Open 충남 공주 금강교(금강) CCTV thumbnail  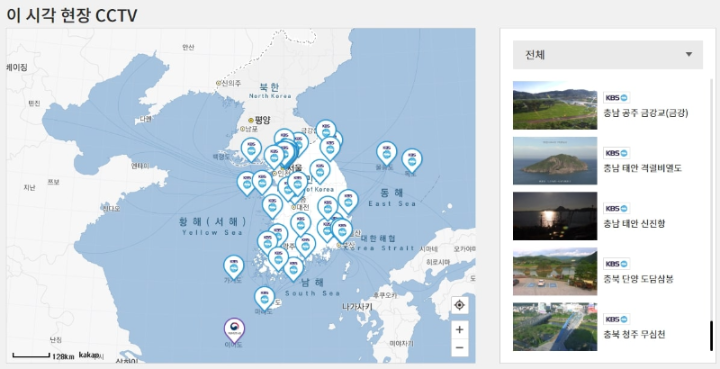point(555,105)
